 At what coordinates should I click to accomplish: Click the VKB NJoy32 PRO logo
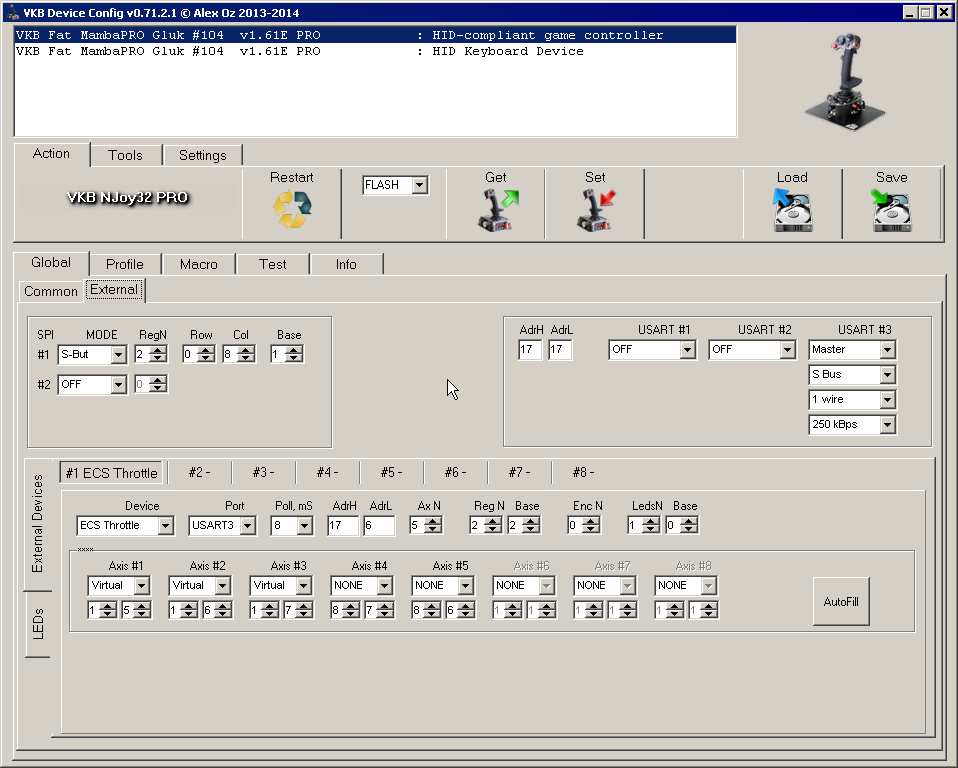[x=127, y=197]
